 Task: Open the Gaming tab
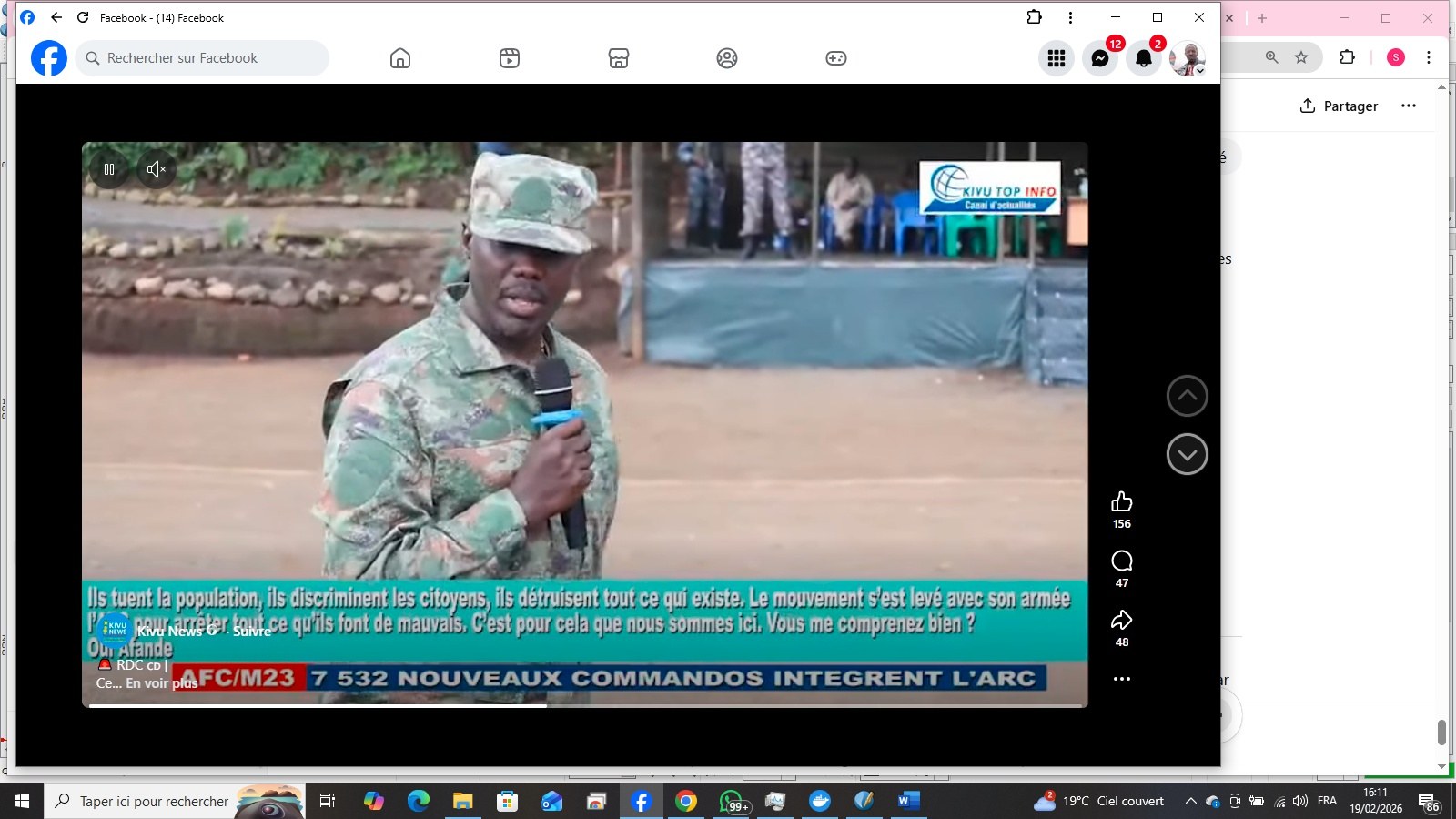[x=836, y=58]
